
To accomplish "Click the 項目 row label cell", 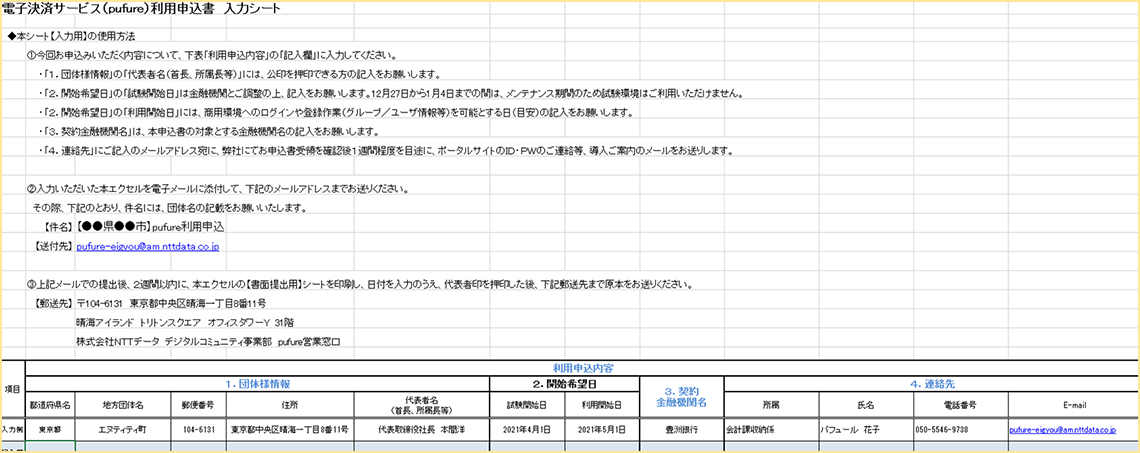I will tap(12, 389).
